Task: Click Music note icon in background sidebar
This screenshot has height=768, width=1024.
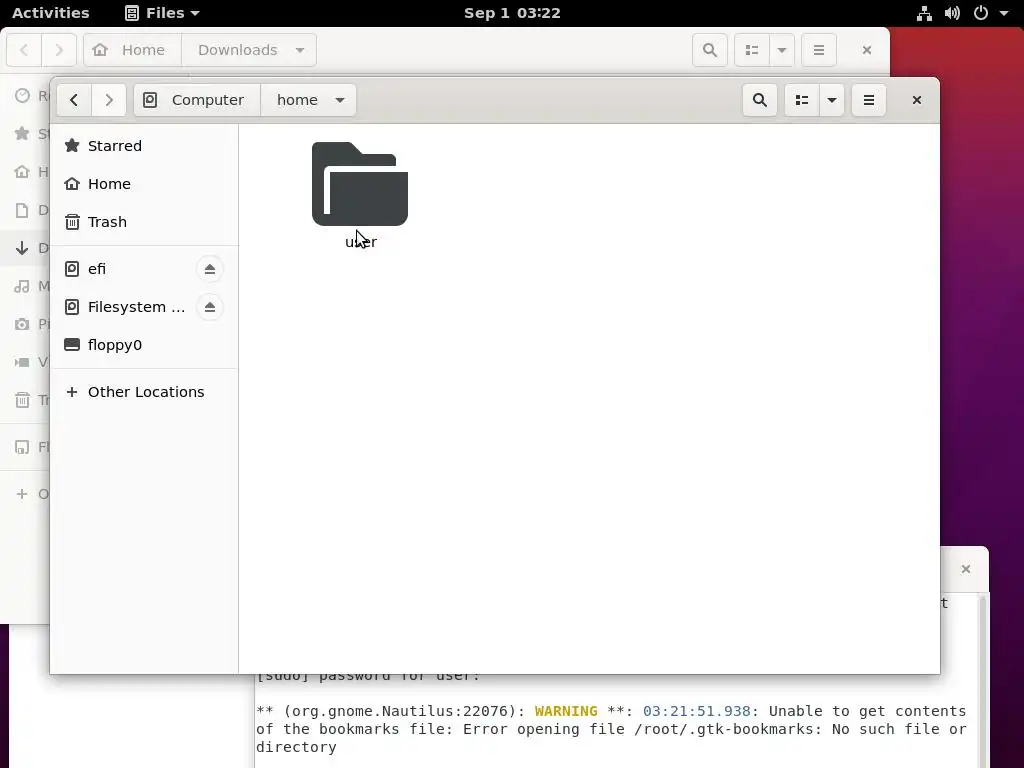Action: click(x=22, y=286)
